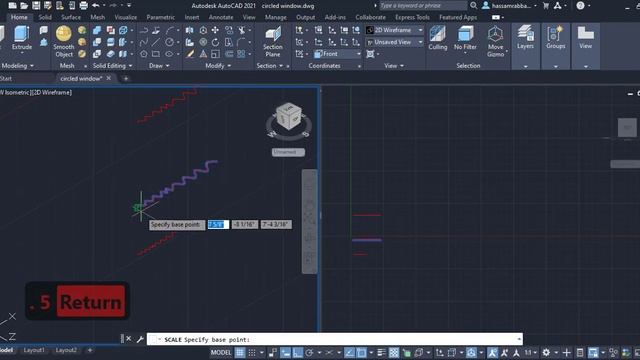640x360 pixels.
Task: Expand the Modify panel
Action: click(x=218, y=66)
